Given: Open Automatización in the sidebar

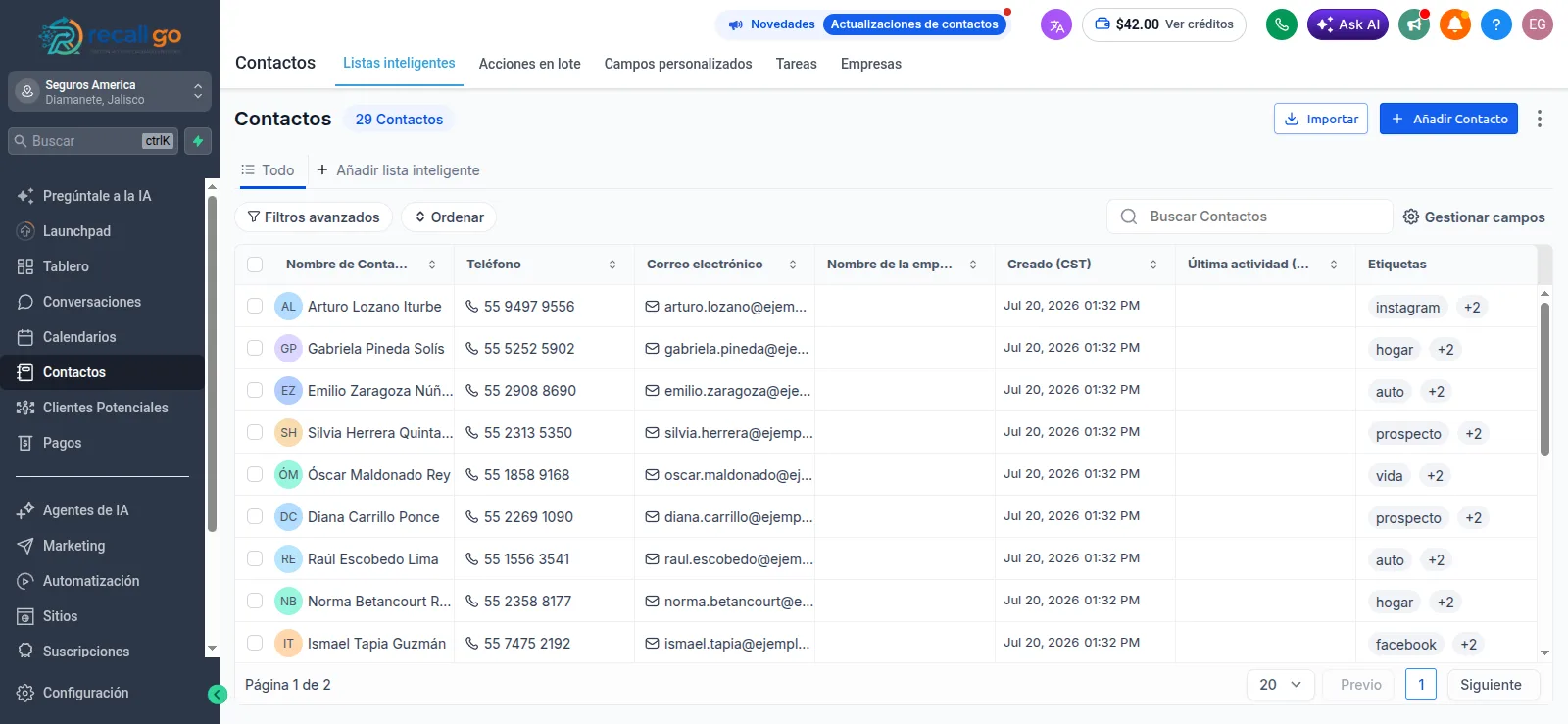Looking at the screenshot, I should tap(102, 581).
